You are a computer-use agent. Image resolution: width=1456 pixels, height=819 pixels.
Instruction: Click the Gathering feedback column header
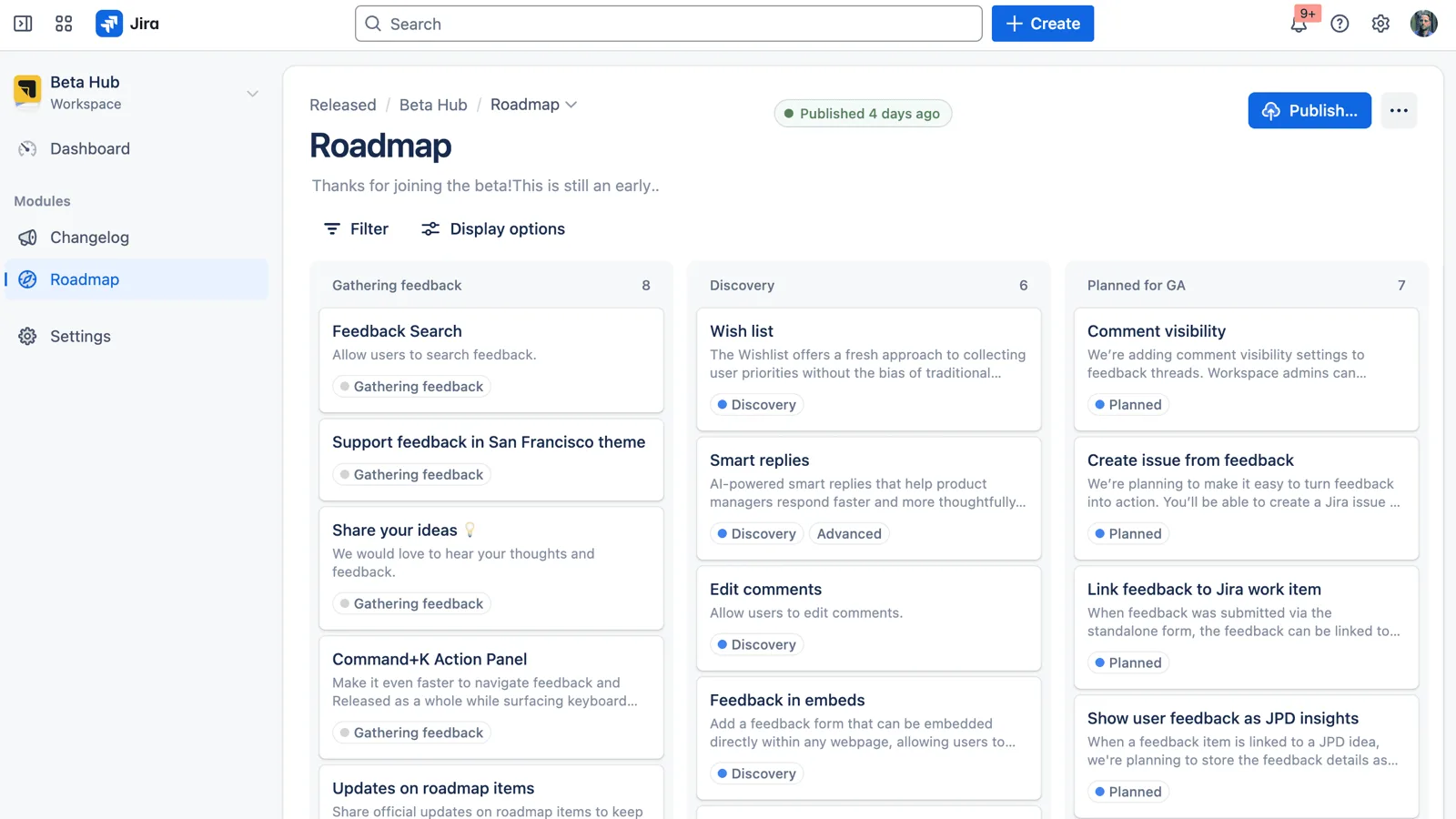click(397, 286)
